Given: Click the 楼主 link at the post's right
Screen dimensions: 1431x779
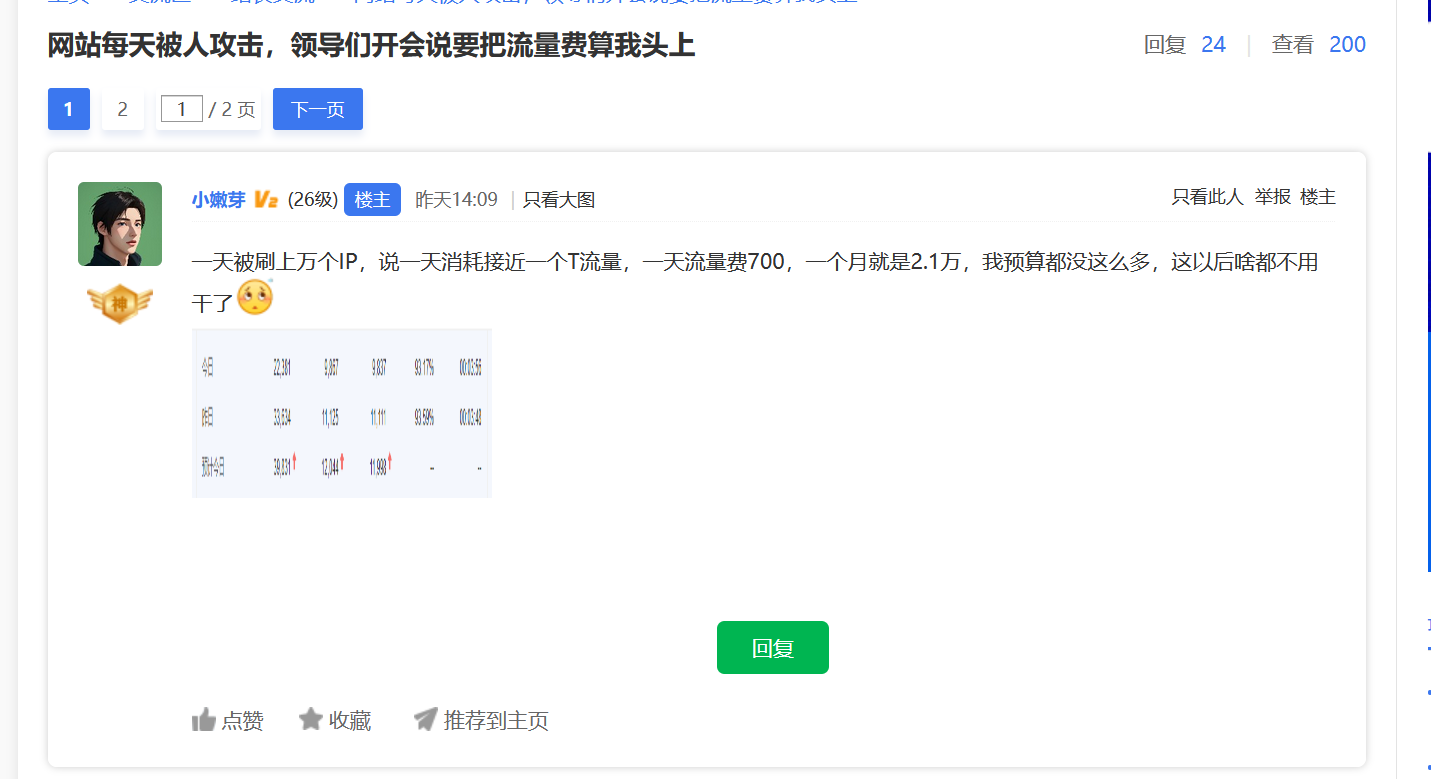Looking at the screenshot, I should point(1317,197).
